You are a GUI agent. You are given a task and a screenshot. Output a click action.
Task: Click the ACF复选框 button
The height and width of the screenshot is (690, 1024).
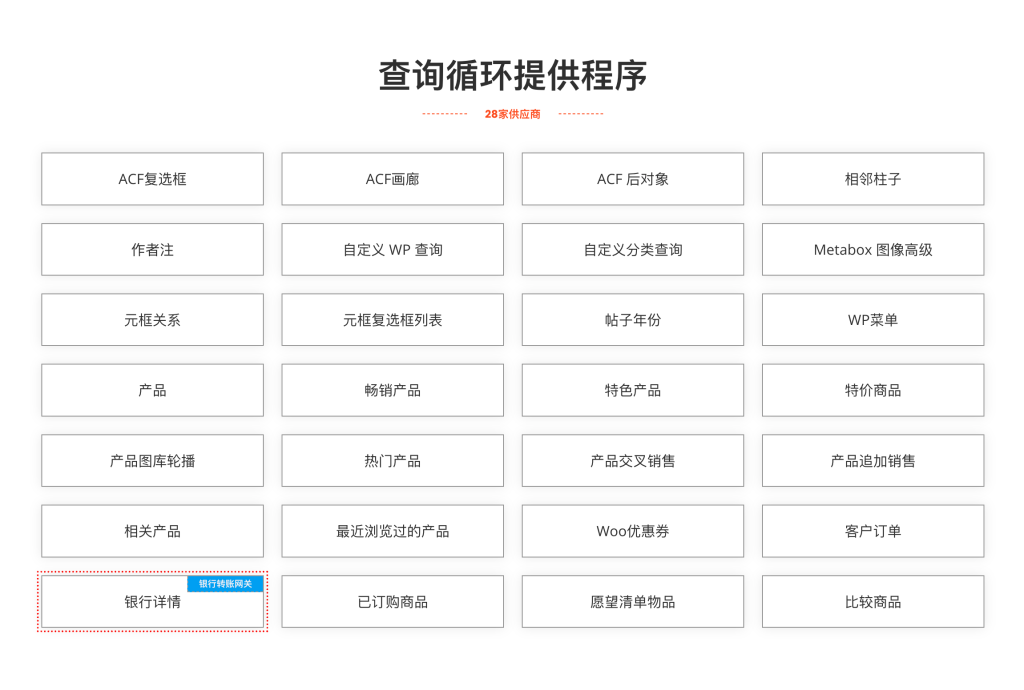pos(152,179)
